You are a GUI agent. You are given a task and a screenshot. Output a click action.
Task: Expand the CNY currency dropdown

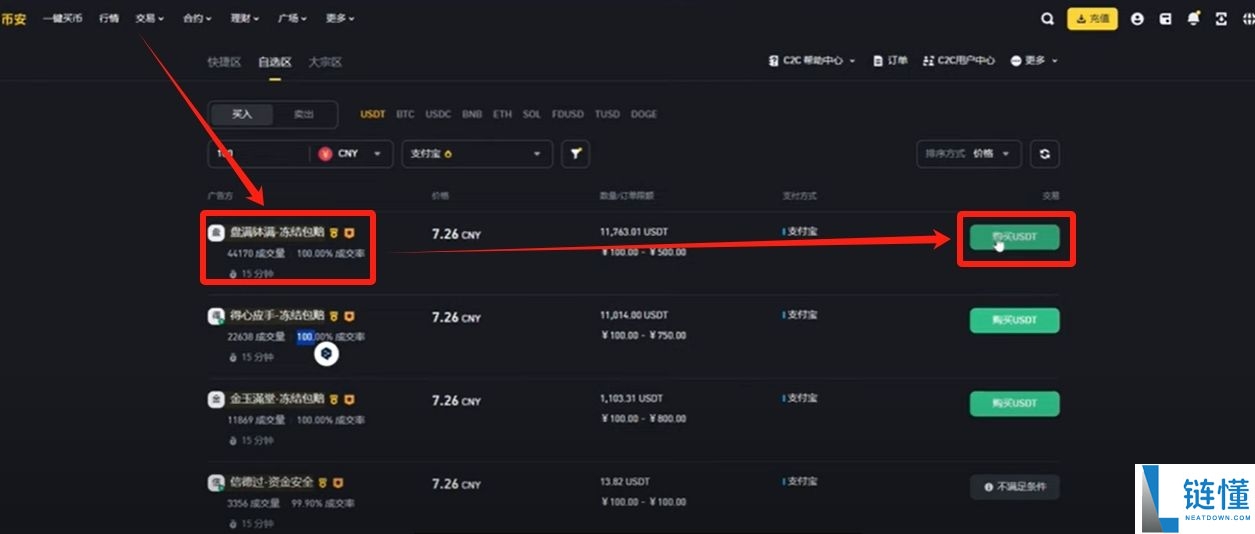point(354,154)
